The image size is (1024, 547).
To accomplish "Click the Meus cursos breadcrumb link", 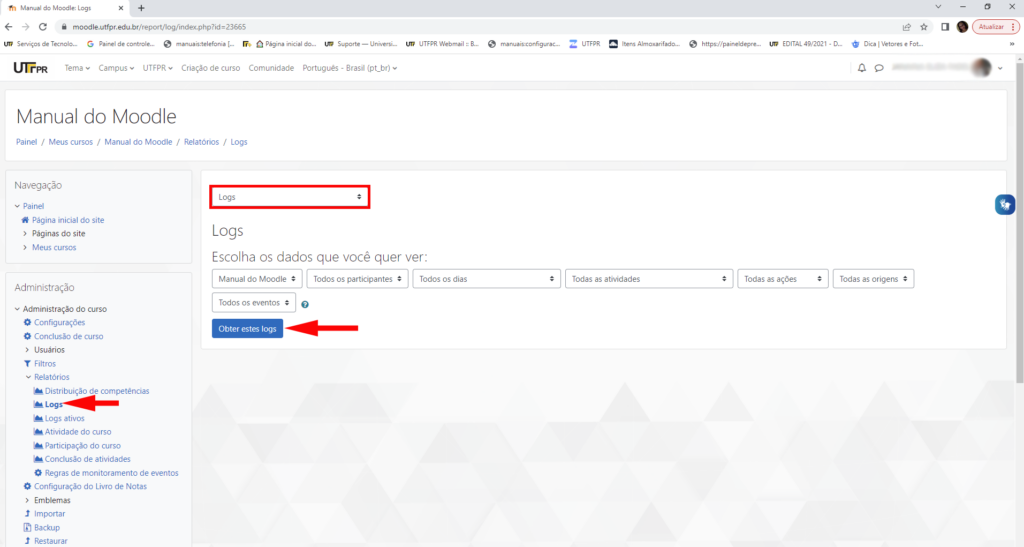I will tap(71, 142).
